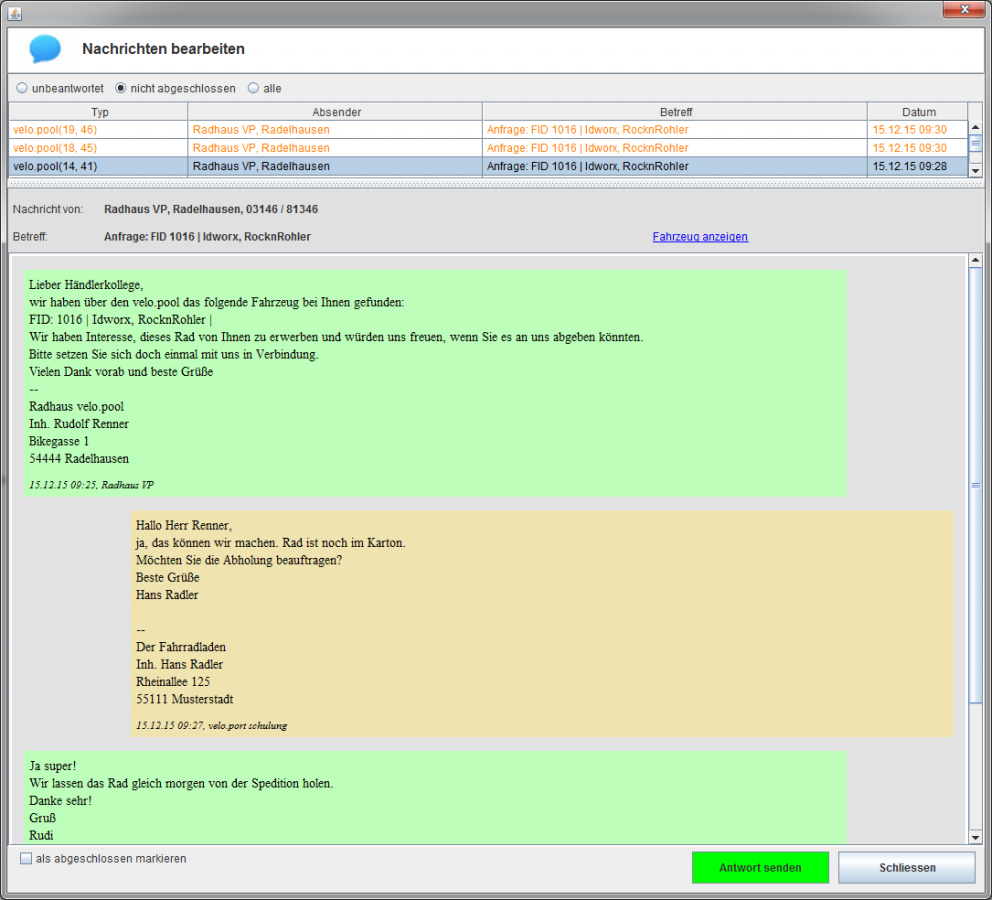Click the message table's scroll up arrow

[976, 127]
